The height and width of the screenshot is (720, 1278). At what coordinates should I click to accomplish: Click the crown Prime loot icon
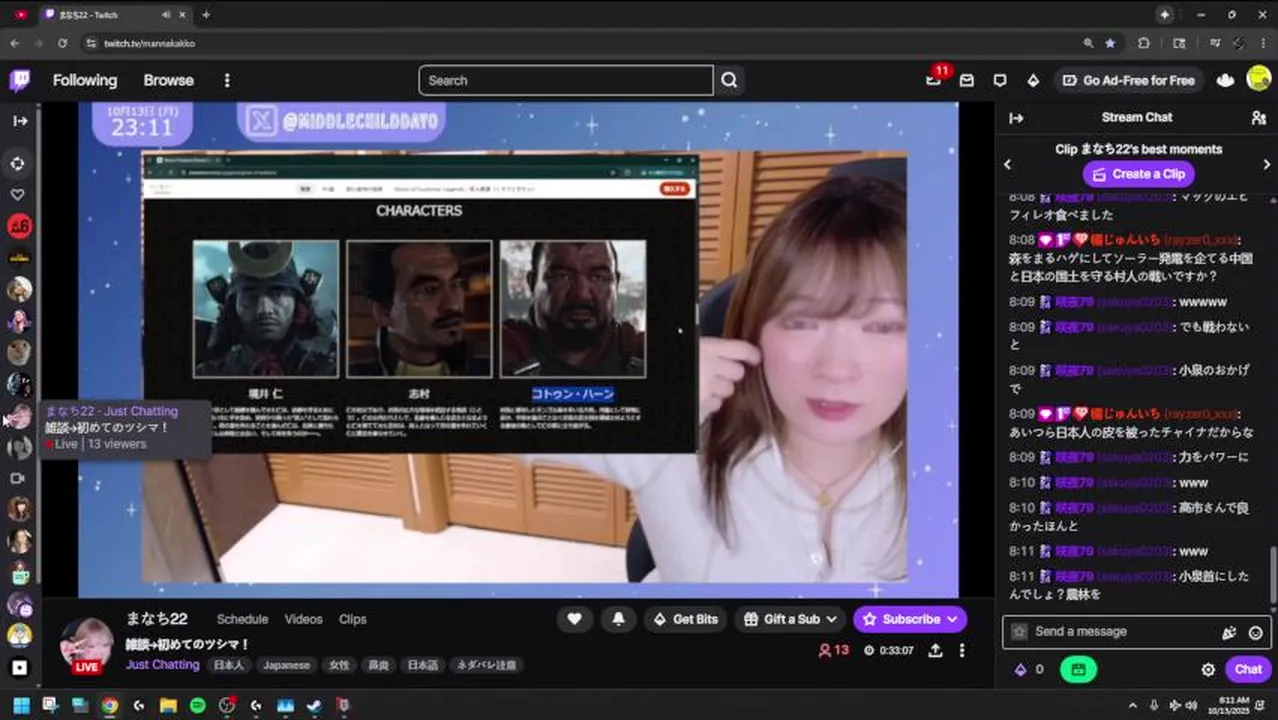(1226, 80)
